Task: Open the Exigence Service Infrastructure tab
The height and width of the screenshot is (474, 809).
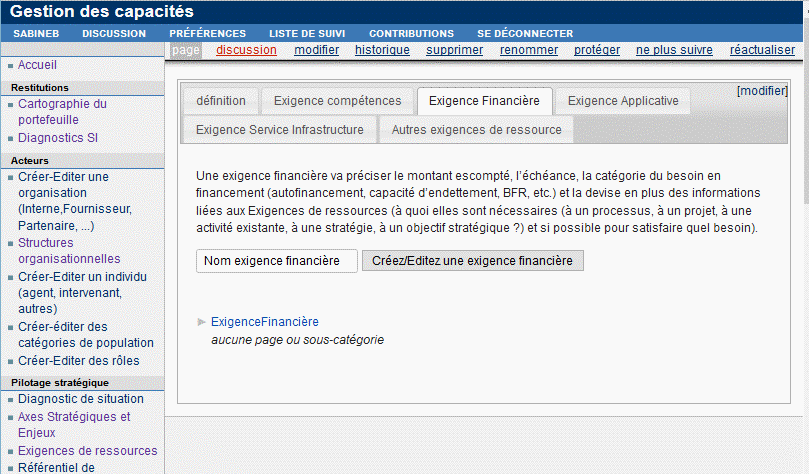Action: pos(280,129)
